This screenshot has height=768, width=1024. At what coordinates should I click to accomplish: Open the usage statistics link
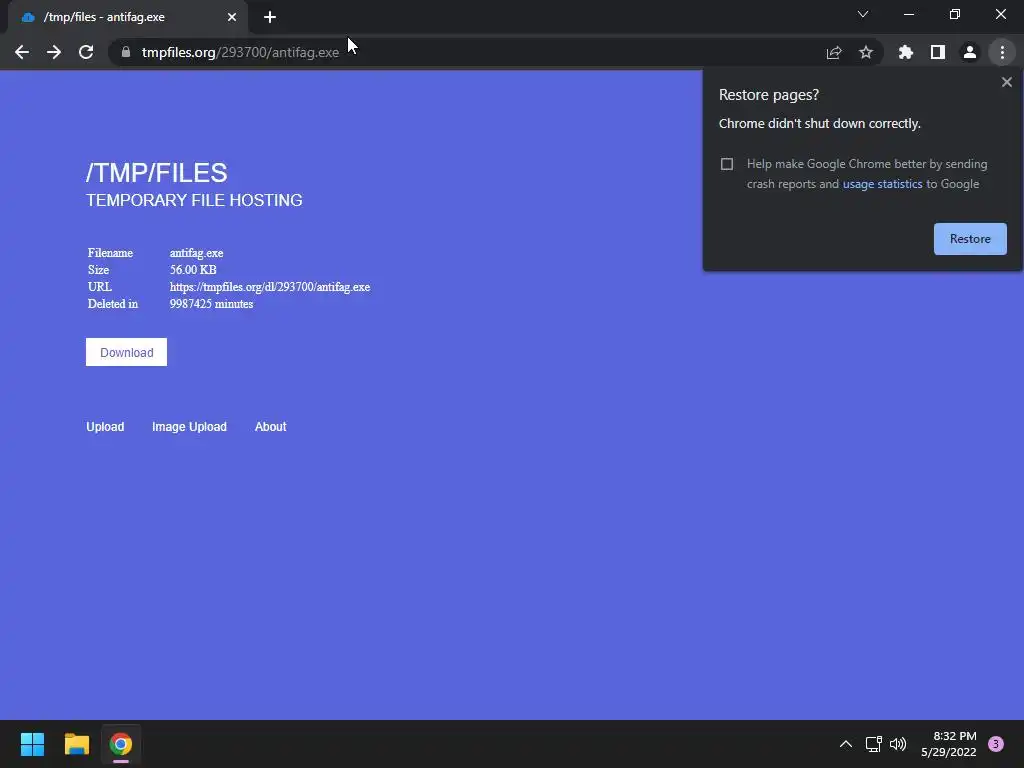click(882, 184)
